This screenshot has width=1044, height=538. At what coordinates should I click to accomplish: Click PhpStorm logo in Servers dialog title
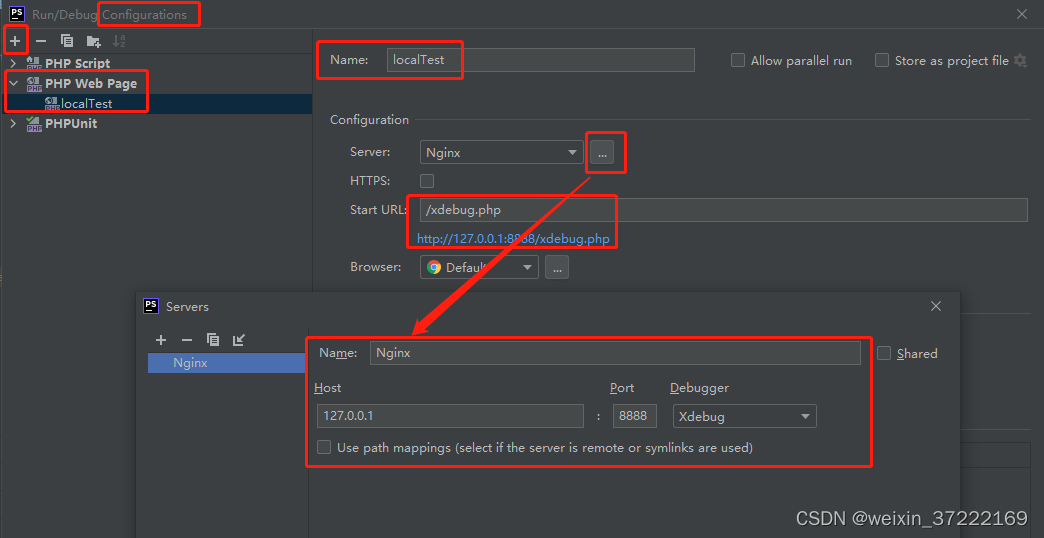[x=151, y=306]
